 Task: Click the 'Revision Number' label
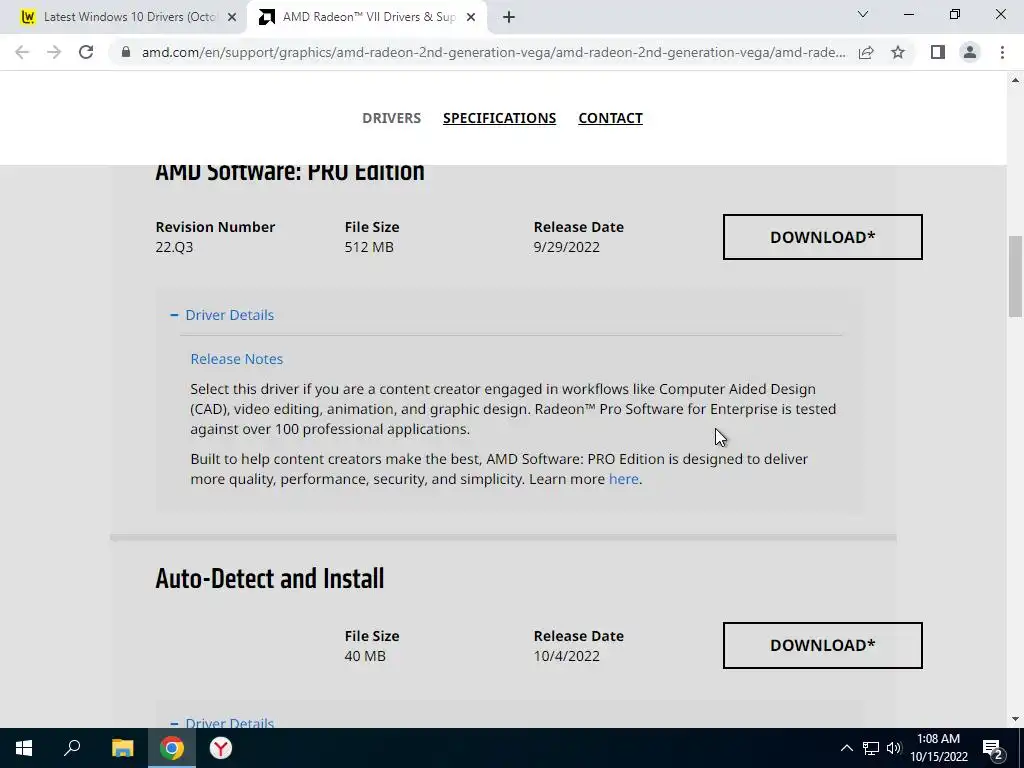click(x=215, y=227)
